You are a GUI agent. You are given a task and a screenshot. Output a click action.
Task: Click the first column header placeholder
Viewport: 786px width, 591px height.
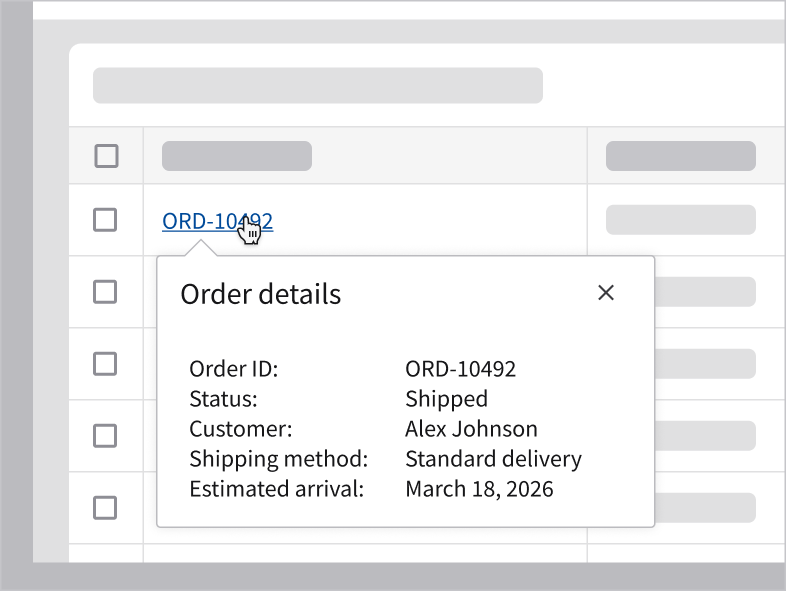[237, 156]
